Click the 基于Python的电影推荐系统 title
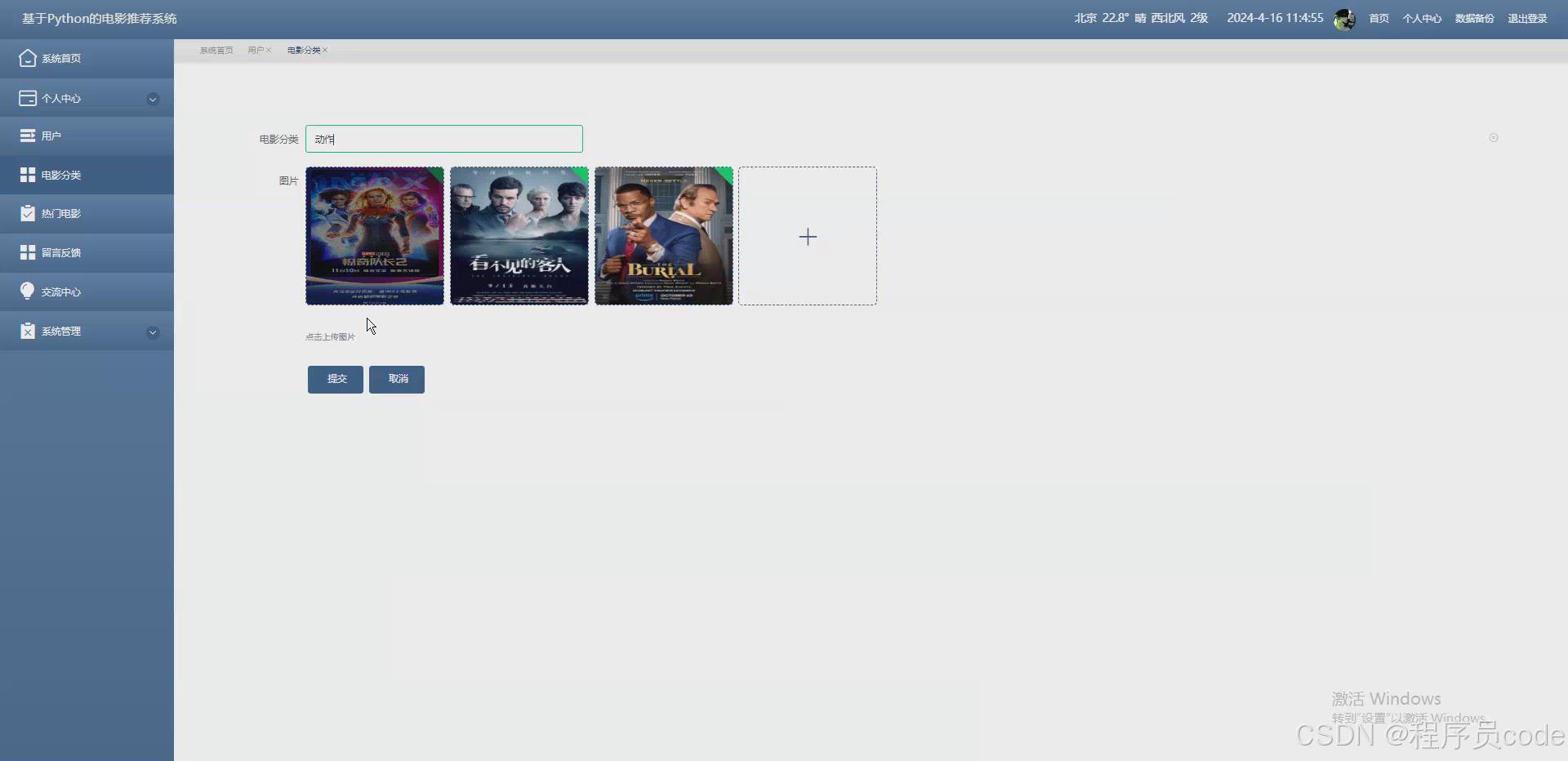This screenshot has width=1568, height=761. (x=99, y=19)
